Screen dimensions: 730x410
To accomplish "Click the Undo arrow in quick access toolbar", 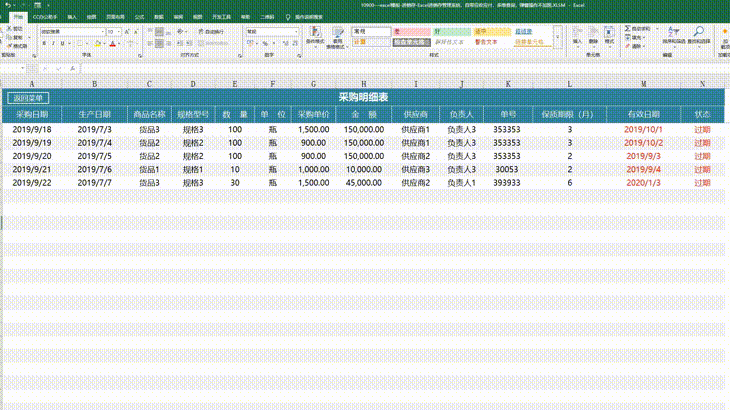I will click(x=8, y=5).
